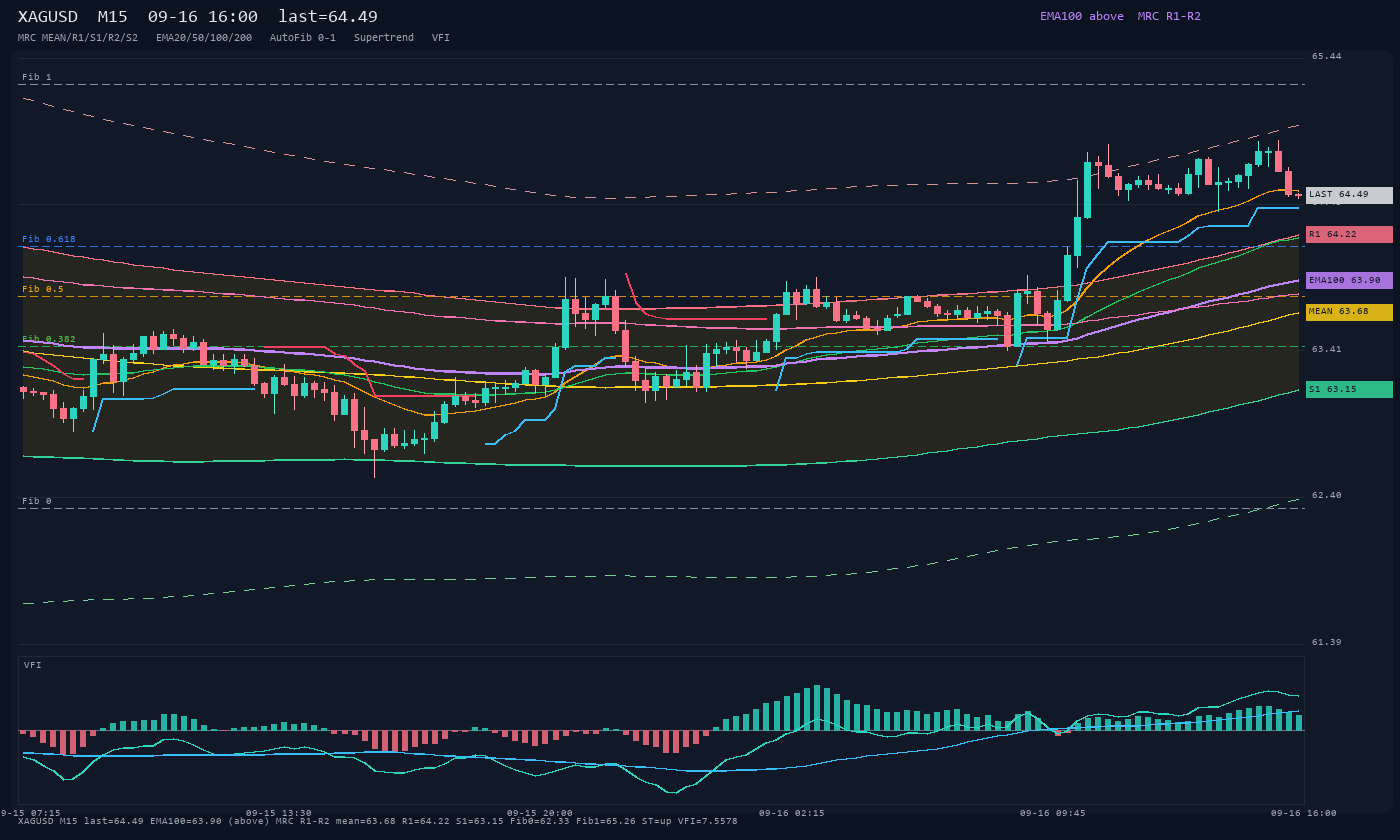Select the M15 timeframe label in the title

click(113, 17)
